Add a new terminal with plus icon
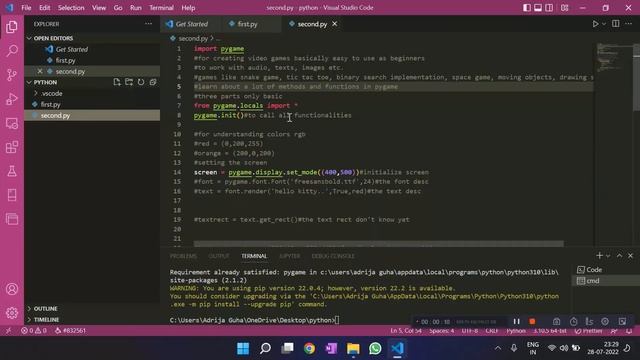 point(599,256)
